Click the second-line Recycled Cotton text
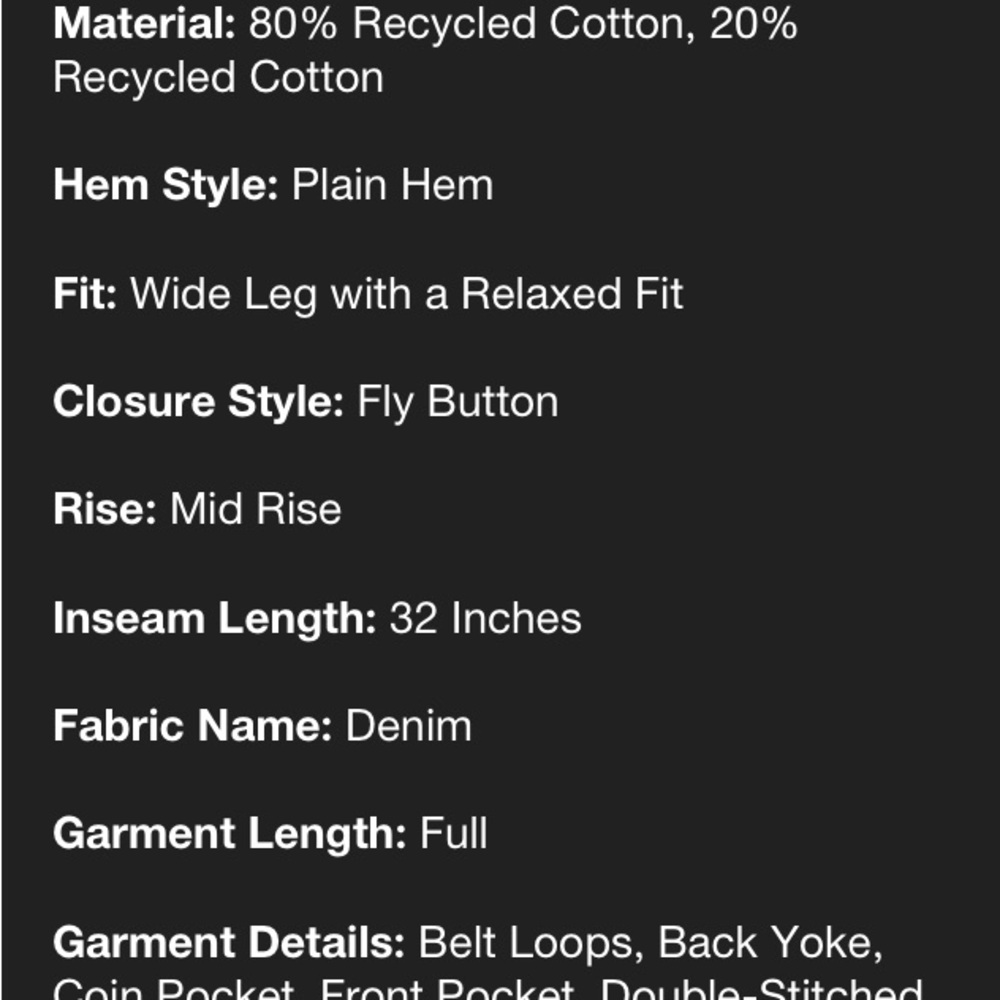 219,78
